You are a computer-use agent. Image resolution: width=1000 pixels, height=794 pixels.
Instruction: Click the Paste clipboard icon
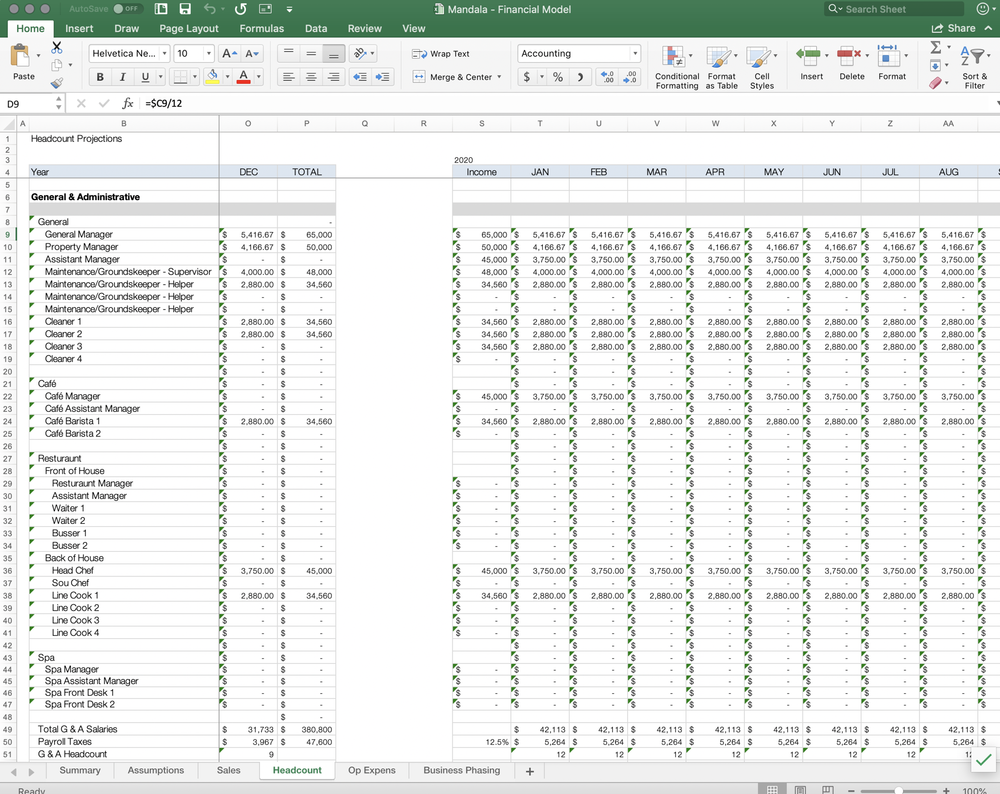pyautogui.click(x=20, y=56)
